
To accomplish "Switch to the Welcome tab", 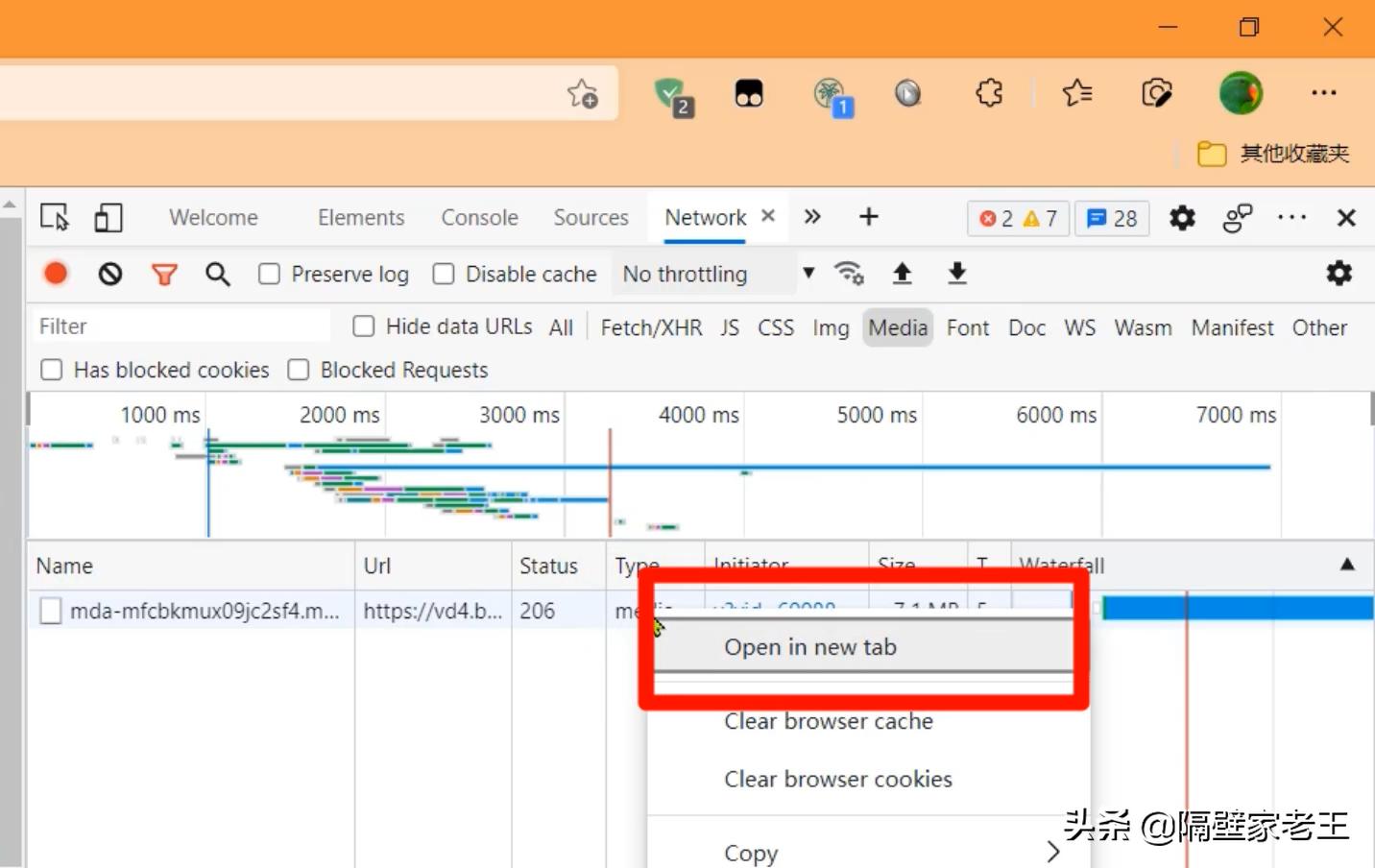I will (x=213, y=218).
